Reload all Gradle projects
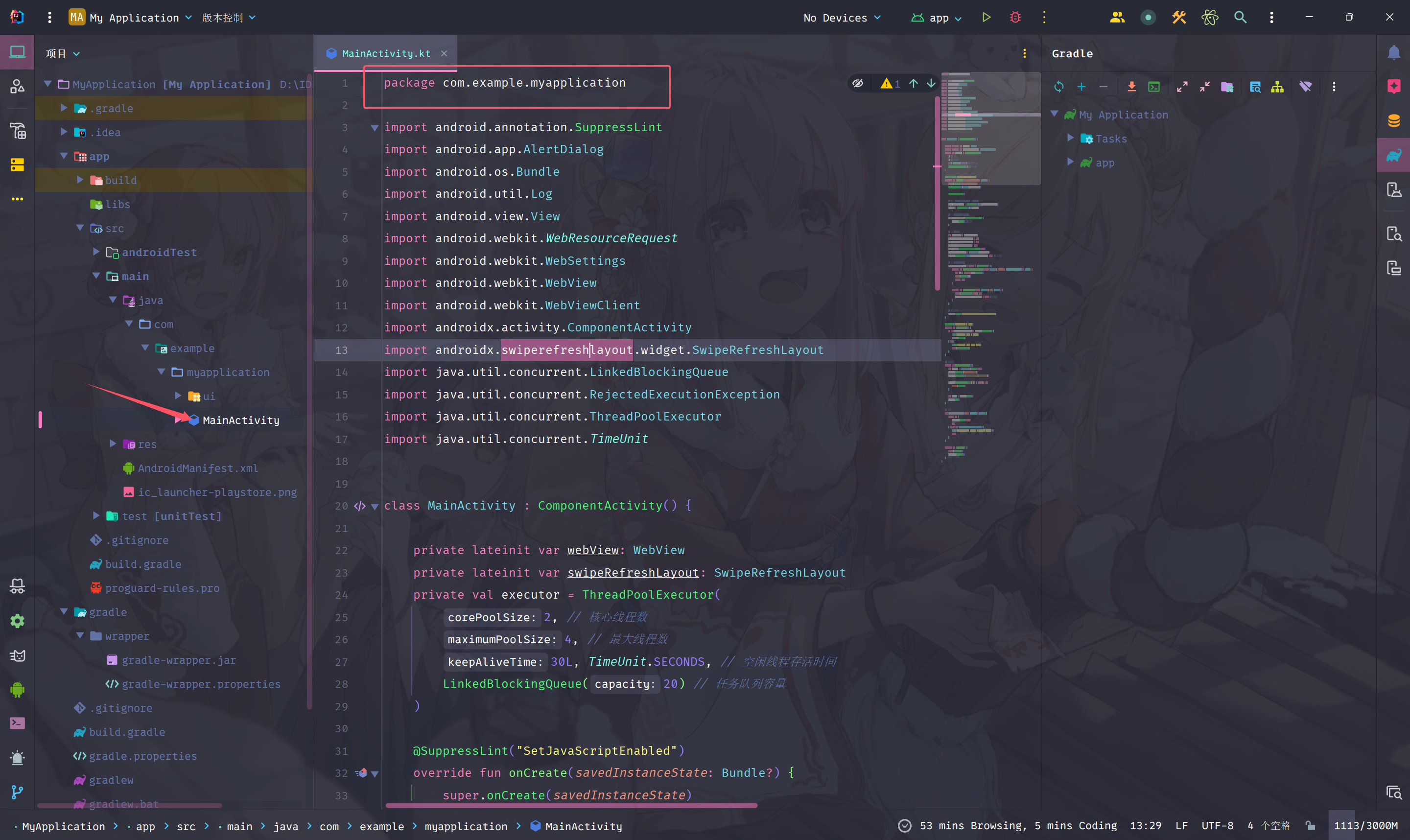The width and height of the screenshot is (1410, 840). point(1058,87)
